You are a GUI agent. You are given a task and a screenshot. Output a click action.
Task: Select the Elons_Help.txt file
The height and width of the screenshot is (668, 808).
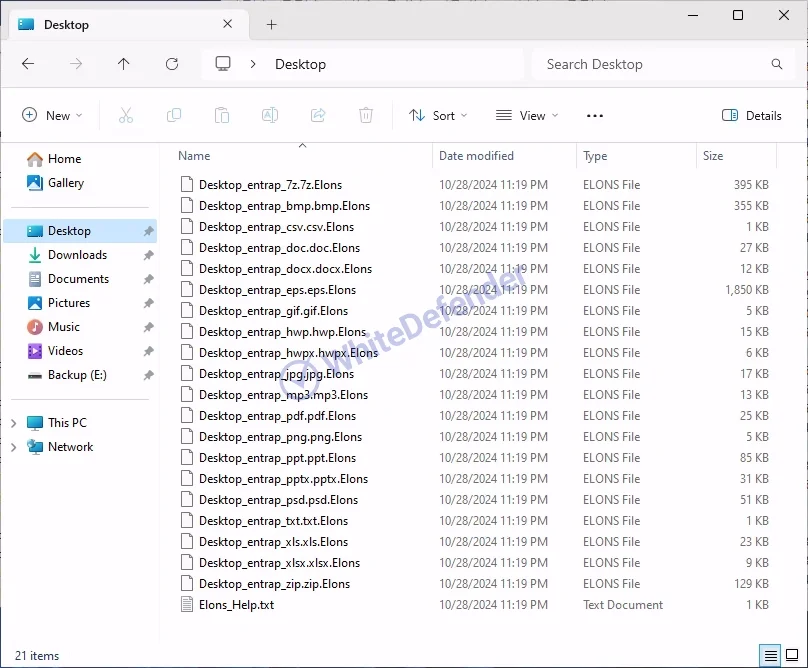[x=236, y=605]
